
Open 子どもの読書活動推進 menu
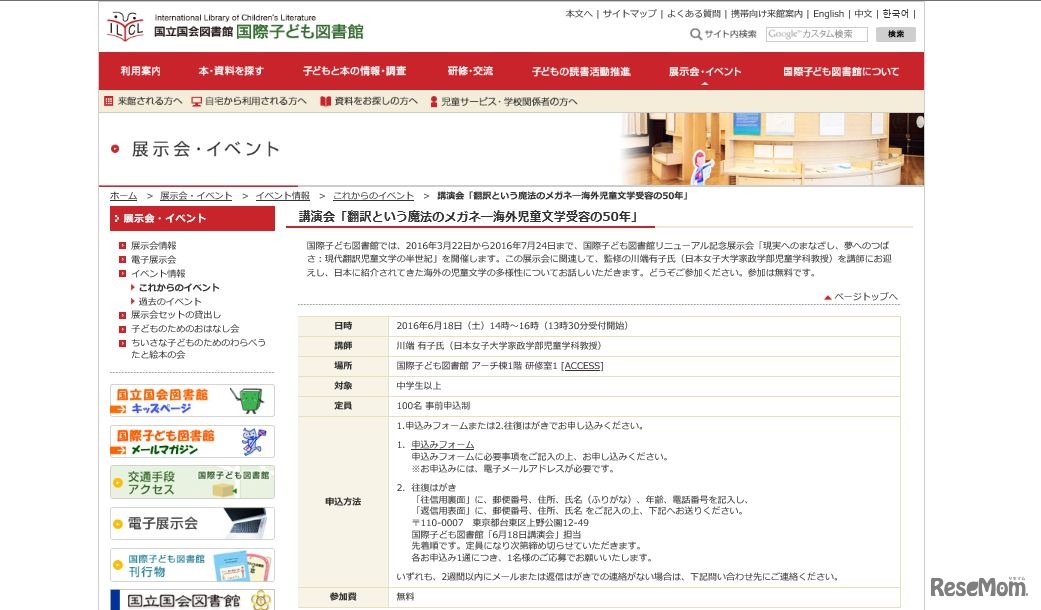[x=581, y=71]
